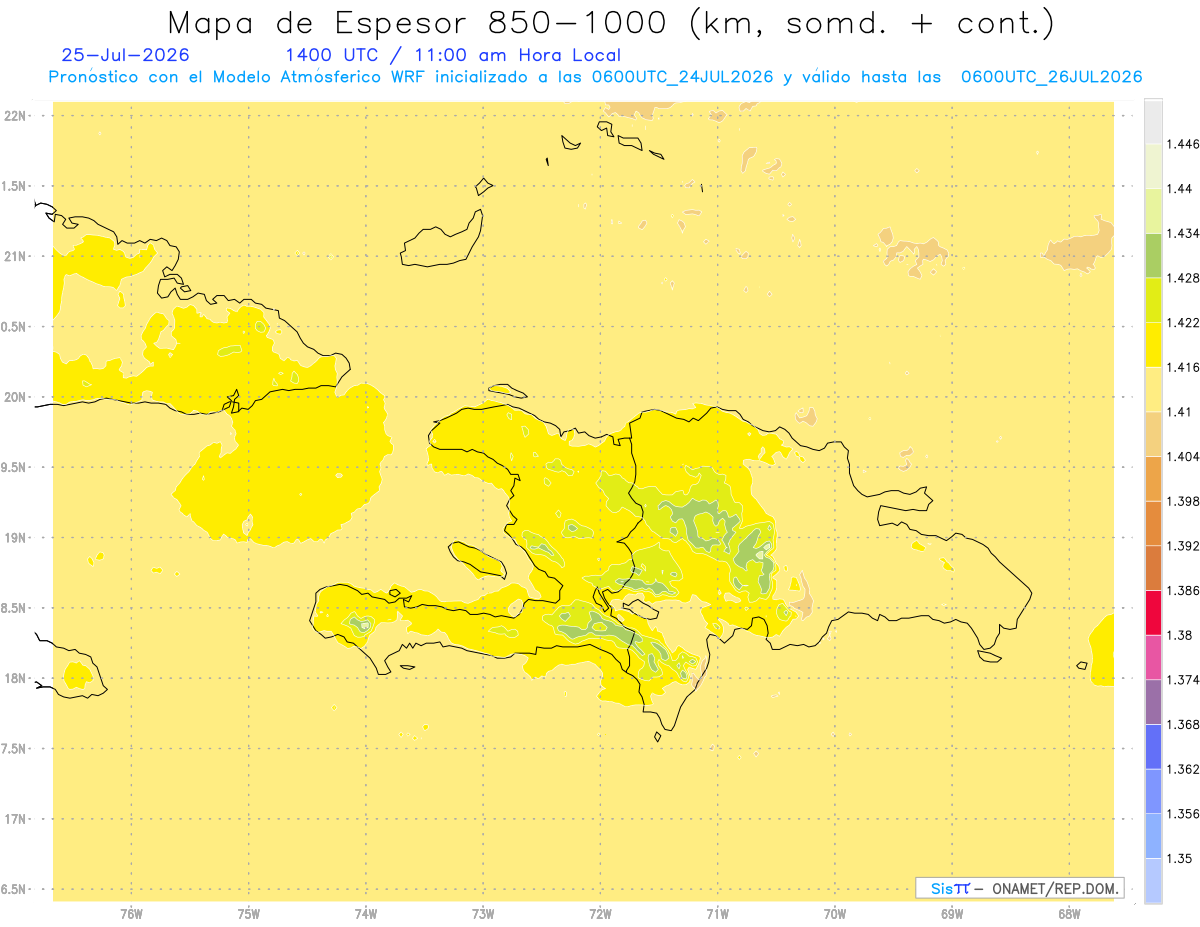Click the blue 1.362–1.368 colorbar segment
1200x927 pixels.
click(1153, 747)
